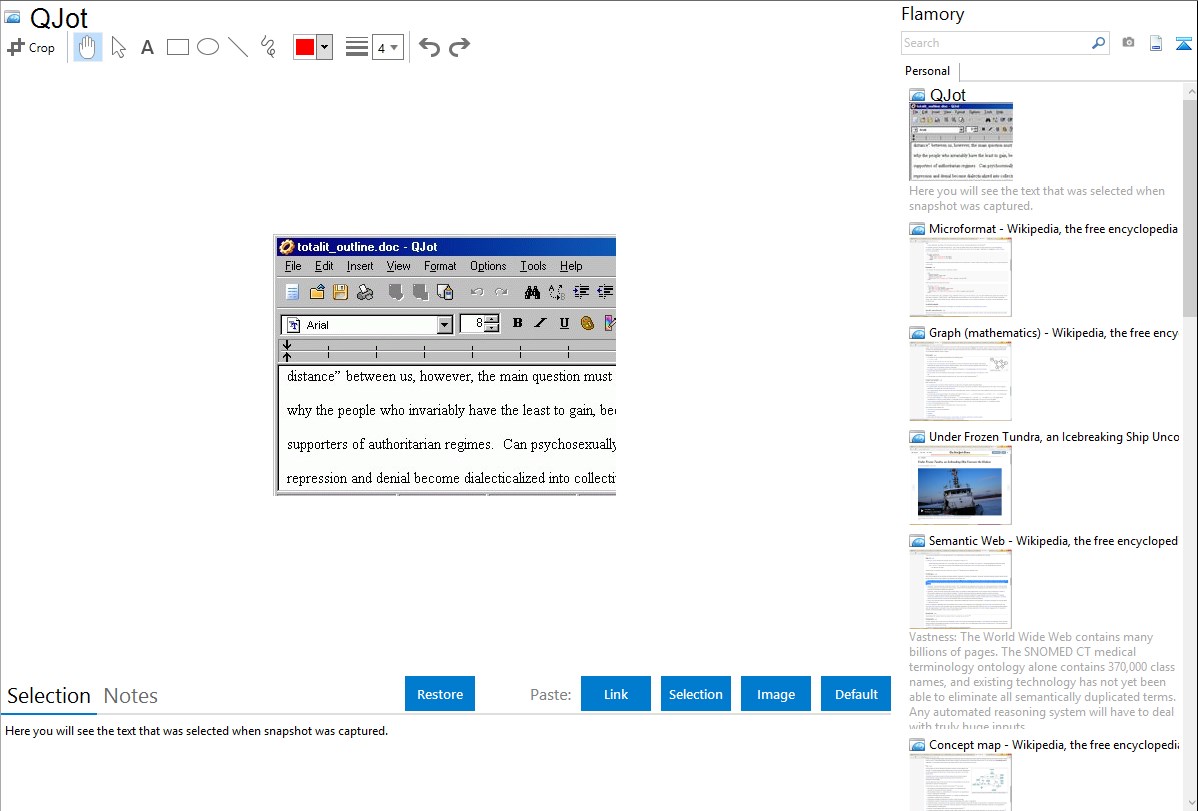Screen dimensions: 1198x811
Task: Open the color dropdown arrow
Action: [x=325, y=47]
